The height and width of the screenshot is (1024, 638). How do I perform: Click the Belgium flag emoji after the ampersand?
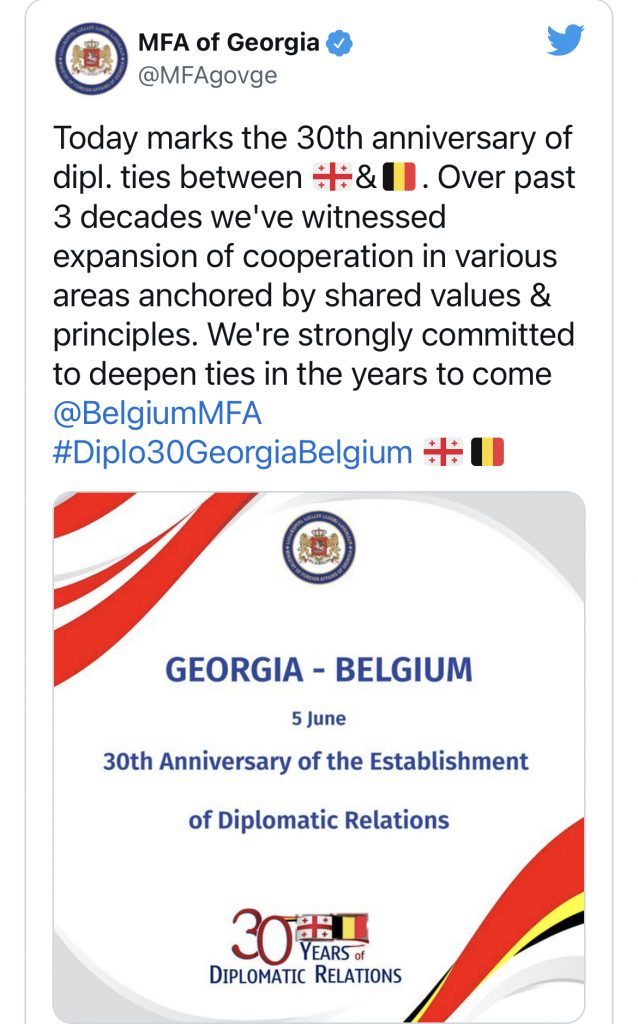(398, 178)
